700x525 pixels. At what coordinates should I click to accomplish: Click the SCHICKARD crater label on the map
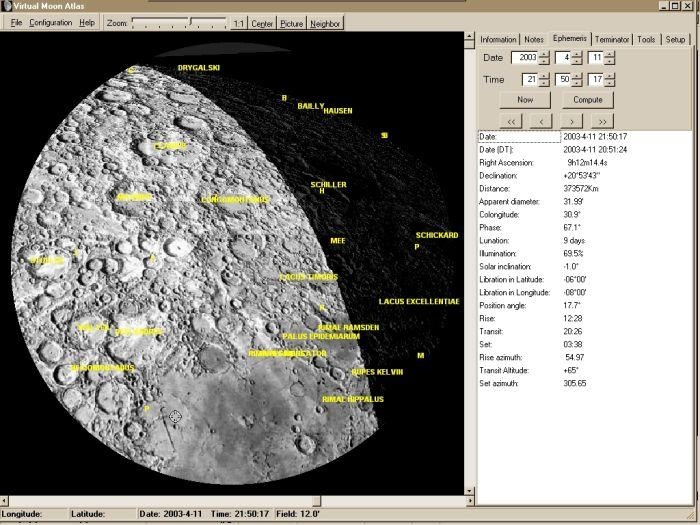point(437,236)
